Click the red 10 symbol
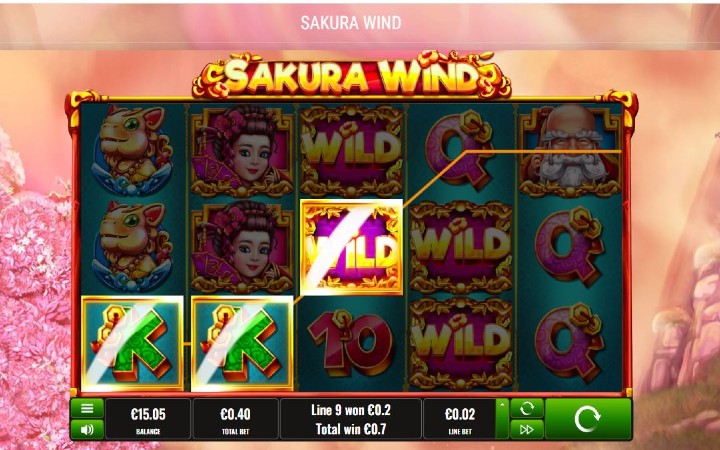The width and height of the screenshot is (720, 450). tap(351, 343)
